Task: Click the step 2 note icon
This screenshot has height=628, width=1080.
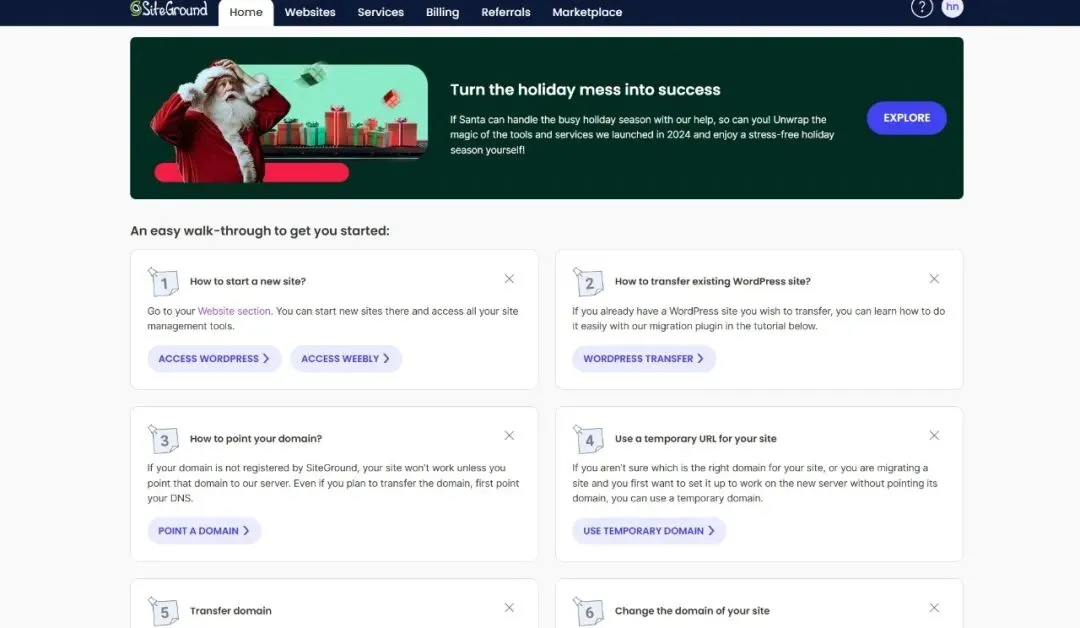Action: point(588,282)
